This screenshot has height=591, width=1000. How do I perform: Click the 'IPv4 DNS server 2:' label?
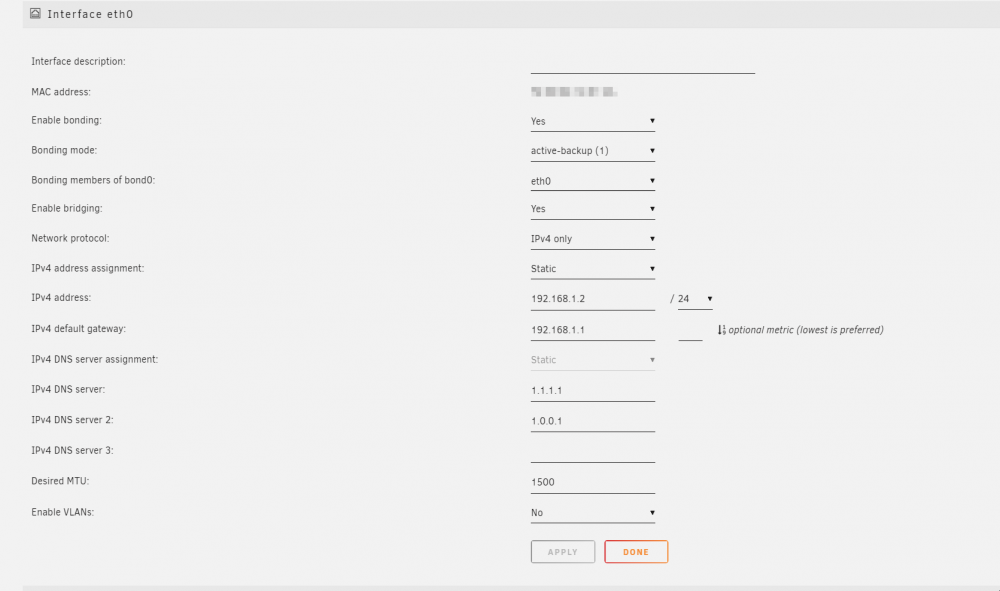73,420
